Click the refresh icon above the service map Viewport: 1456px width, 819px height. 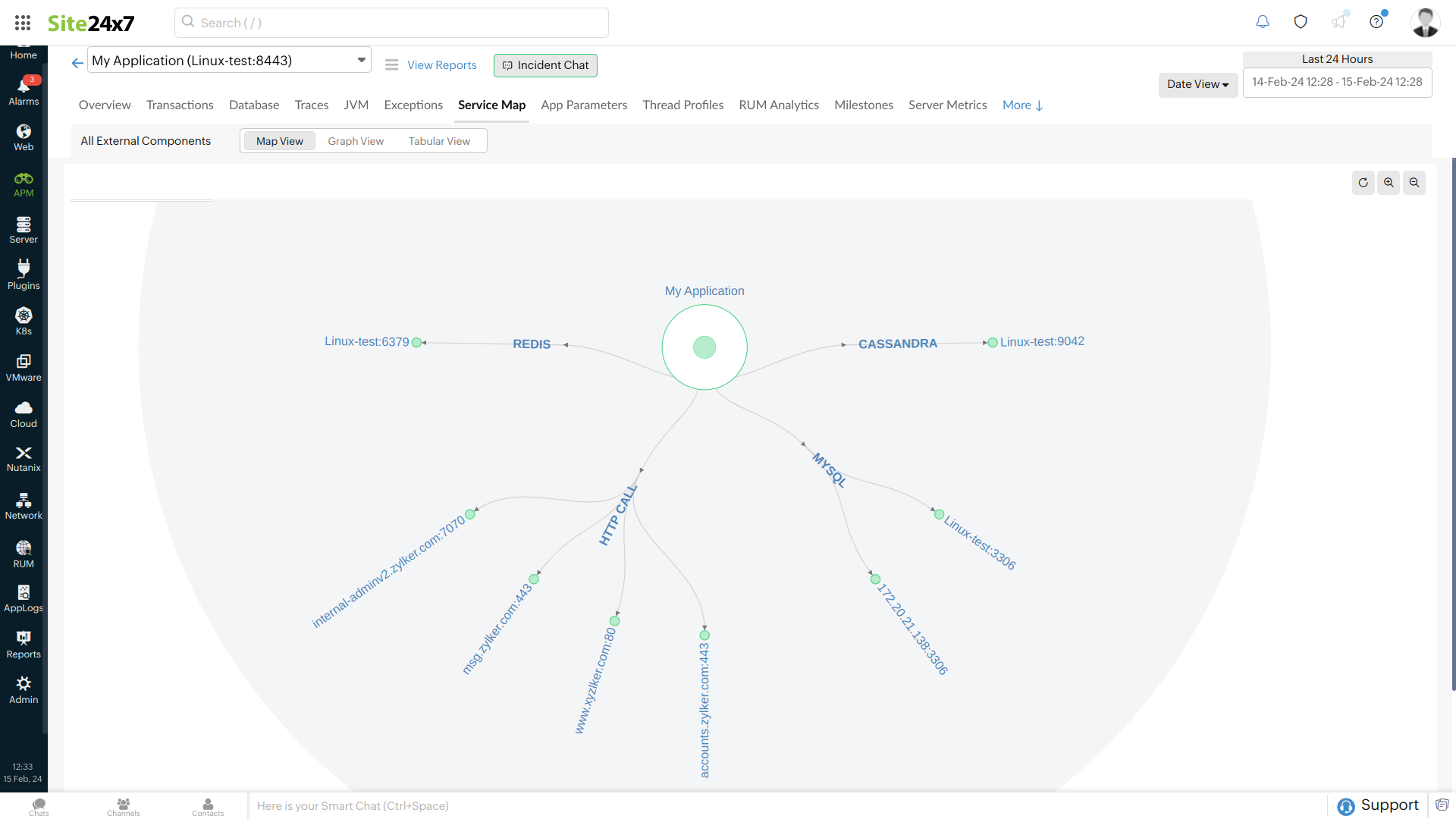tap(1363, 183)
